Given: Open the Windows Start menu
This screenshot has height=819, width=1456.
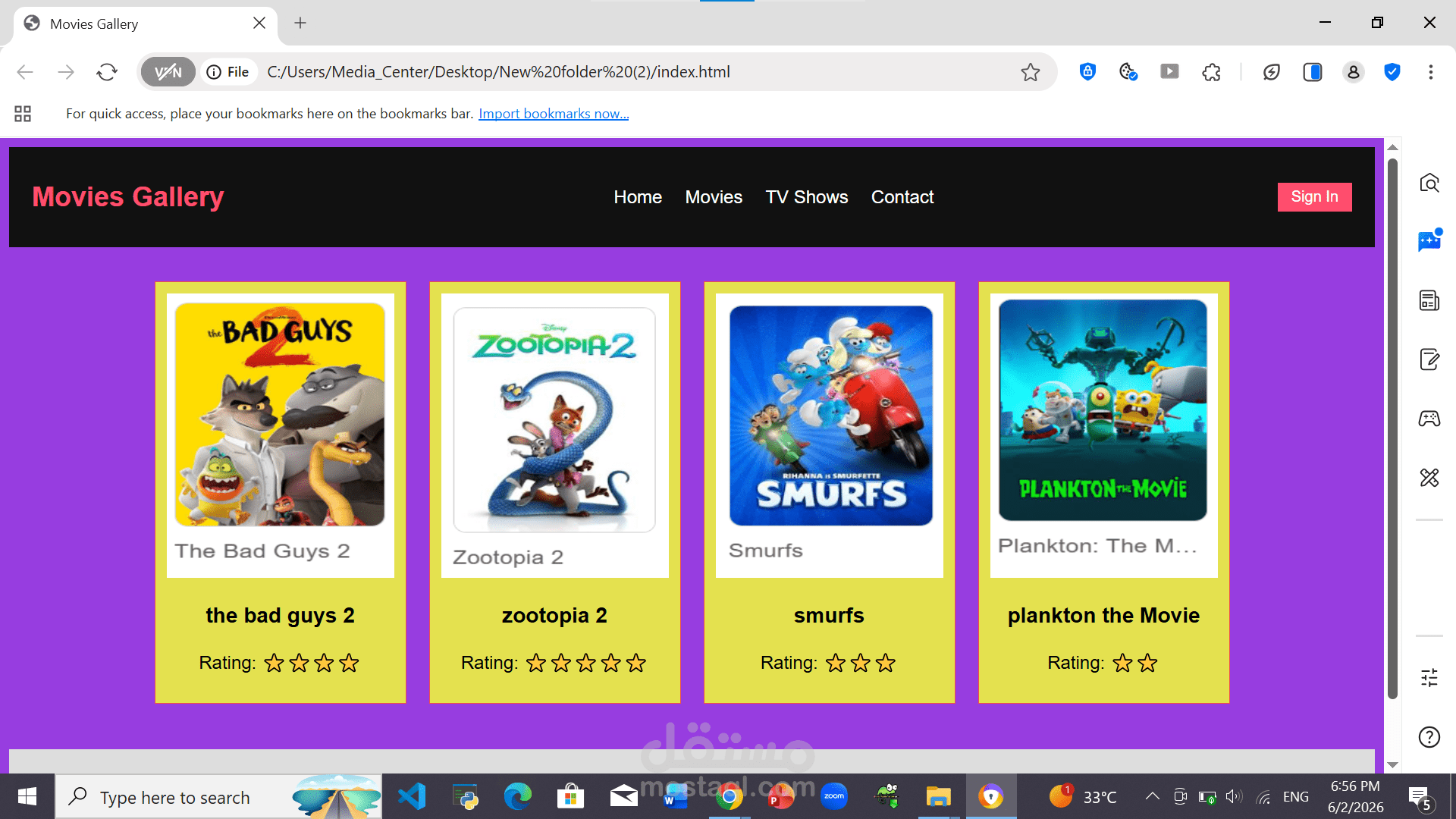Looking at the screenshot, I should point(27,797).
